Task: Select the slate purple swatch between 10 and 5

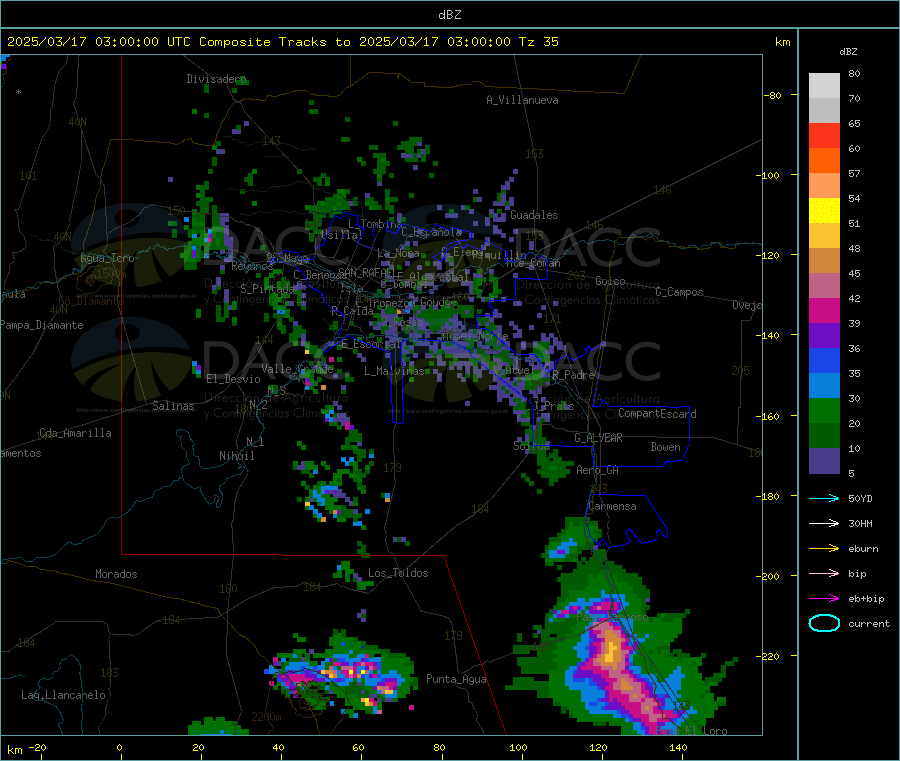Action: pos(824,461)
